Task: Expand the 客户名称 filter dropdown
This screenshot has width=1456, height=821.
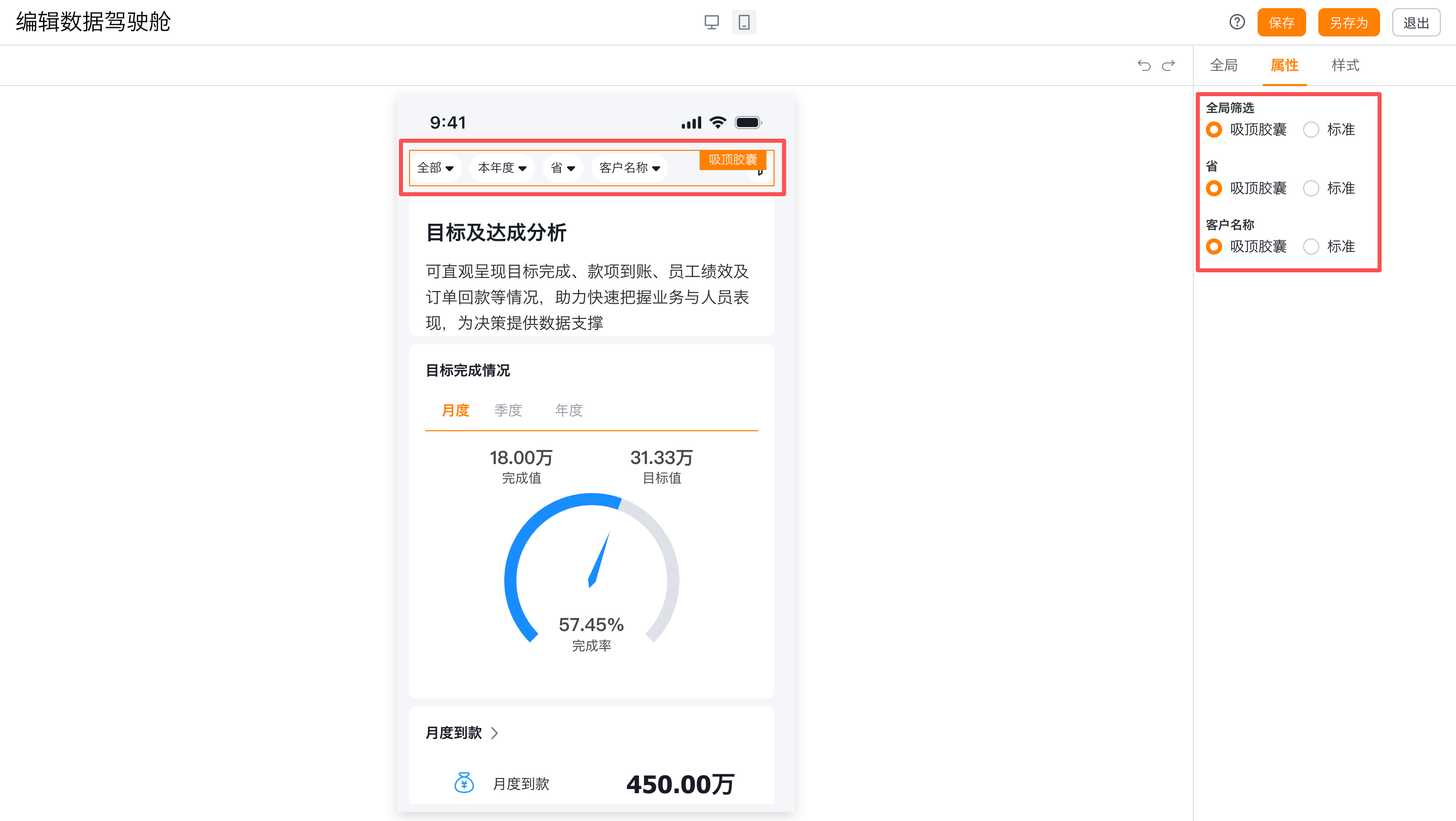Action: point(629,168)
